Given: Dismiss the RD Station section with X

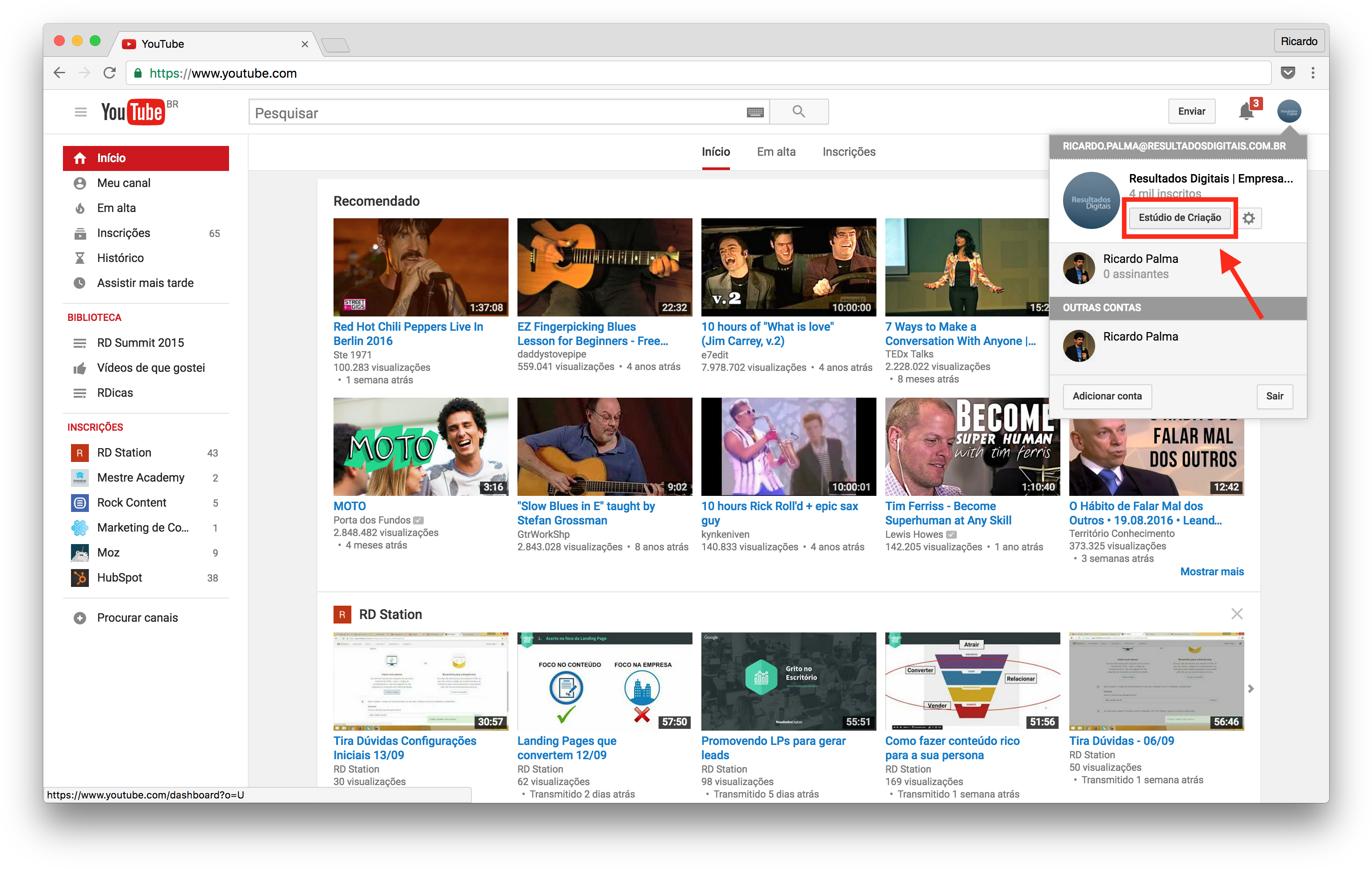Looking at the screenshot, I should 1237,613.
